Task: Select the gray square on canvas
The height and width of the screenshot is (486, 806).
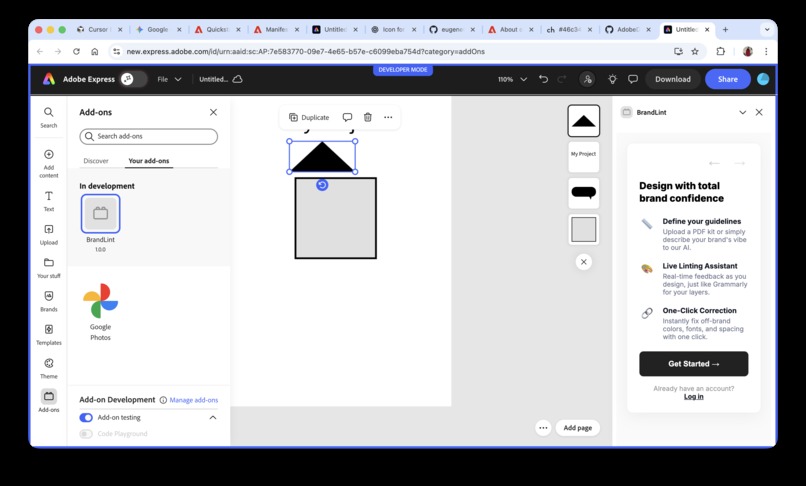Action: pos(336,218)
